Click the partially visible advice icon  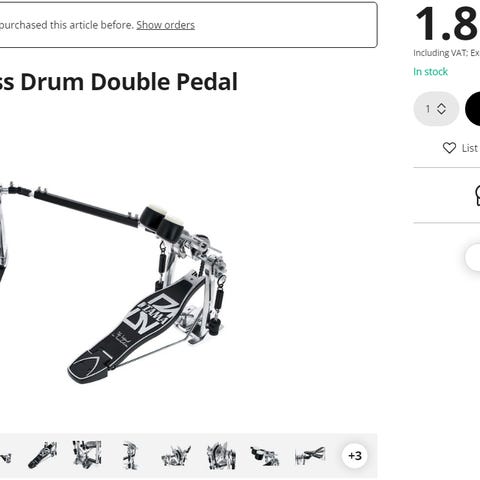pyautogui.click(x=477, y=195)
